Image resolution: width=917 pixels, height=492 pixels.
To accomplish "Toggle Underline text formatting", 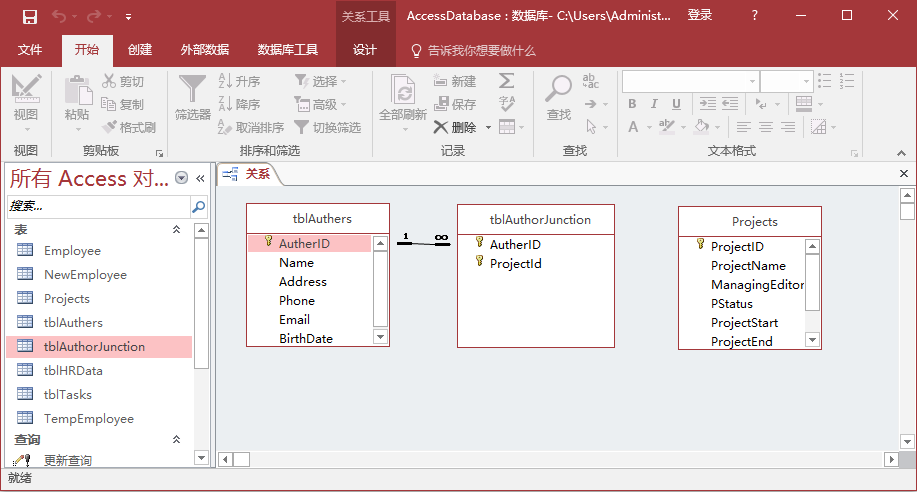I will (x=677, y=104).
